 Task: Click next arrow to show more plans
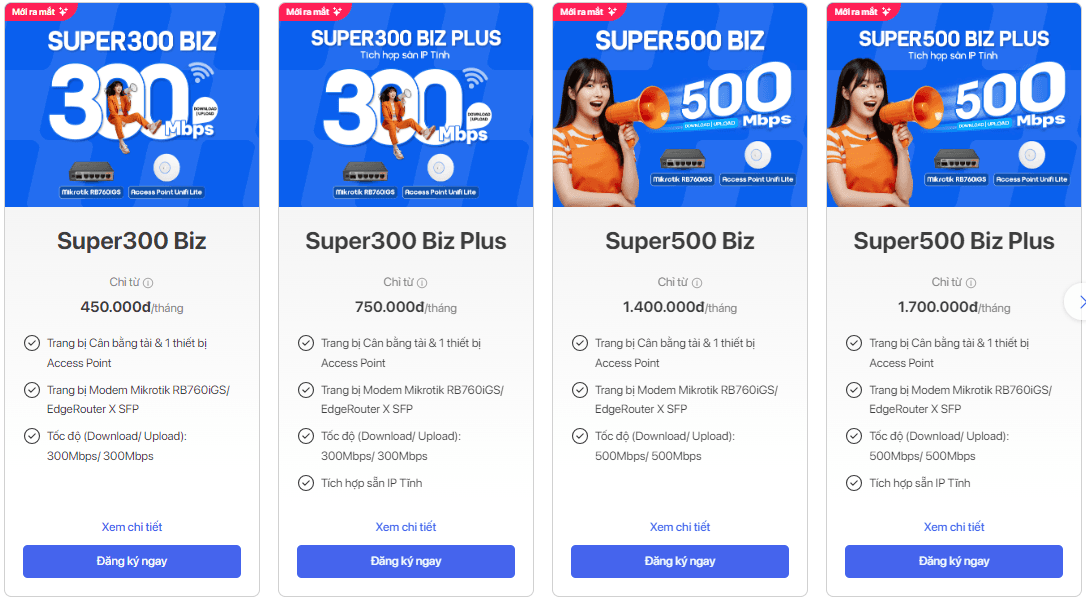1078,301
